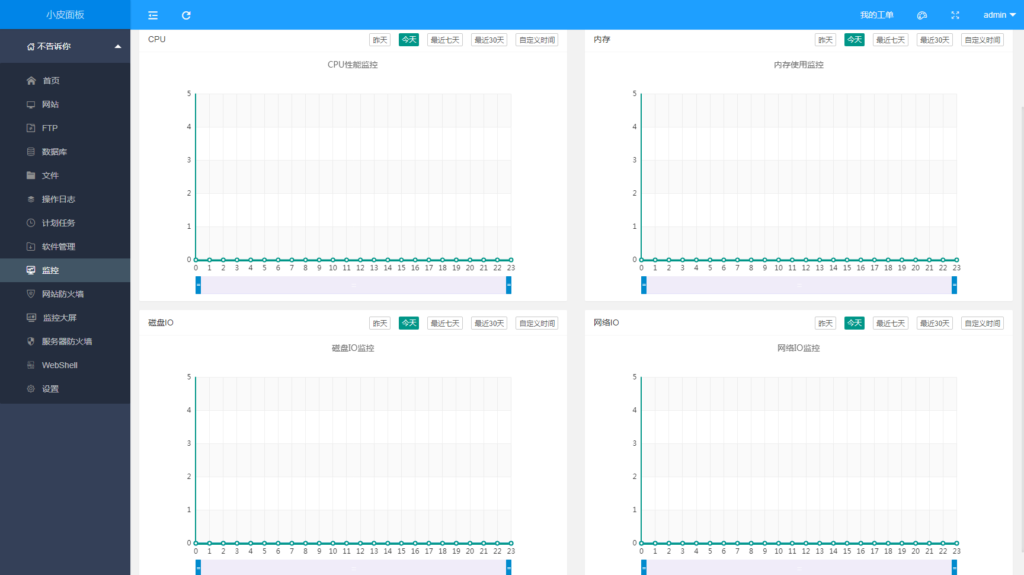Screen dimensions: 1024x575
Task: Select 今天 range for 磁盘IO chart
Action: pos(409,323)
